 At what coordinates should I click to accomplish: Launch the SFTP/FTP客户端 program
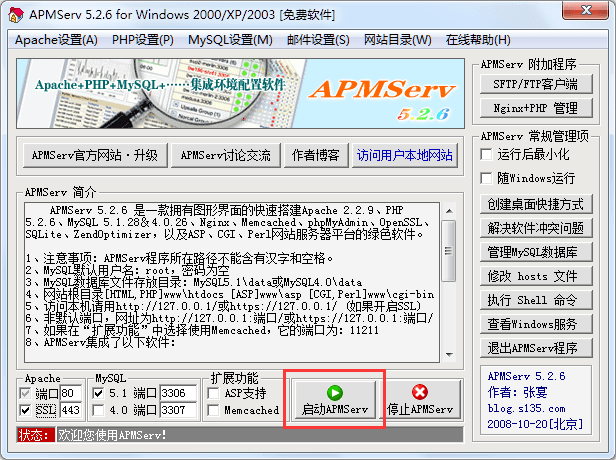point(536,84)
